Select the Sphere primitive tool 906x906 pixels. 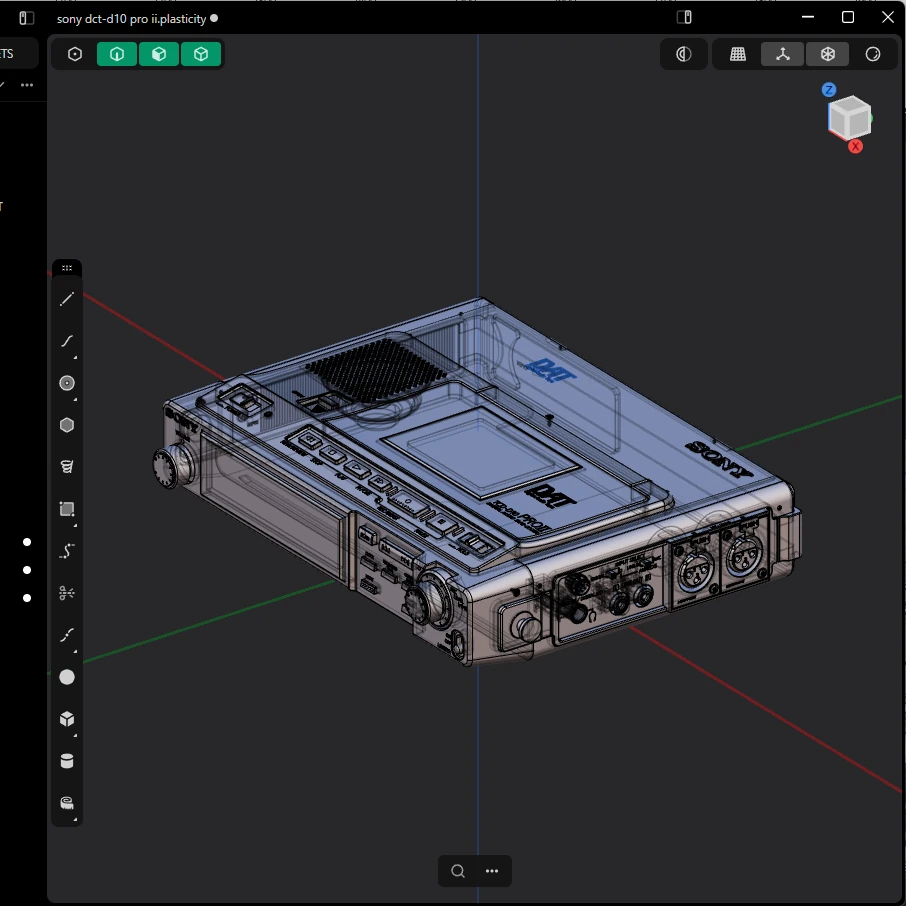click(x=66, y=677)
